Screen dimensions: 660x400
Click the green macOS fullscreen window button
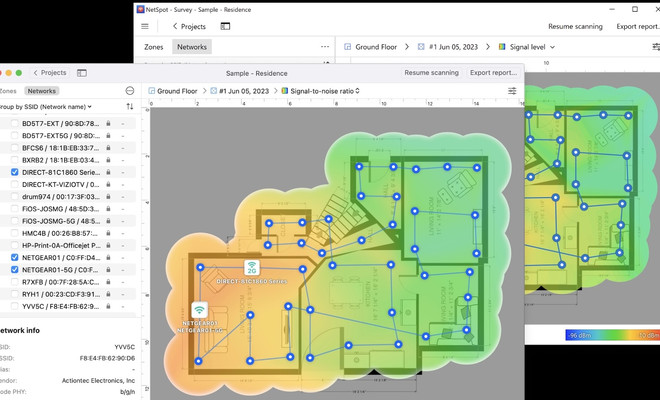[19, 73]
